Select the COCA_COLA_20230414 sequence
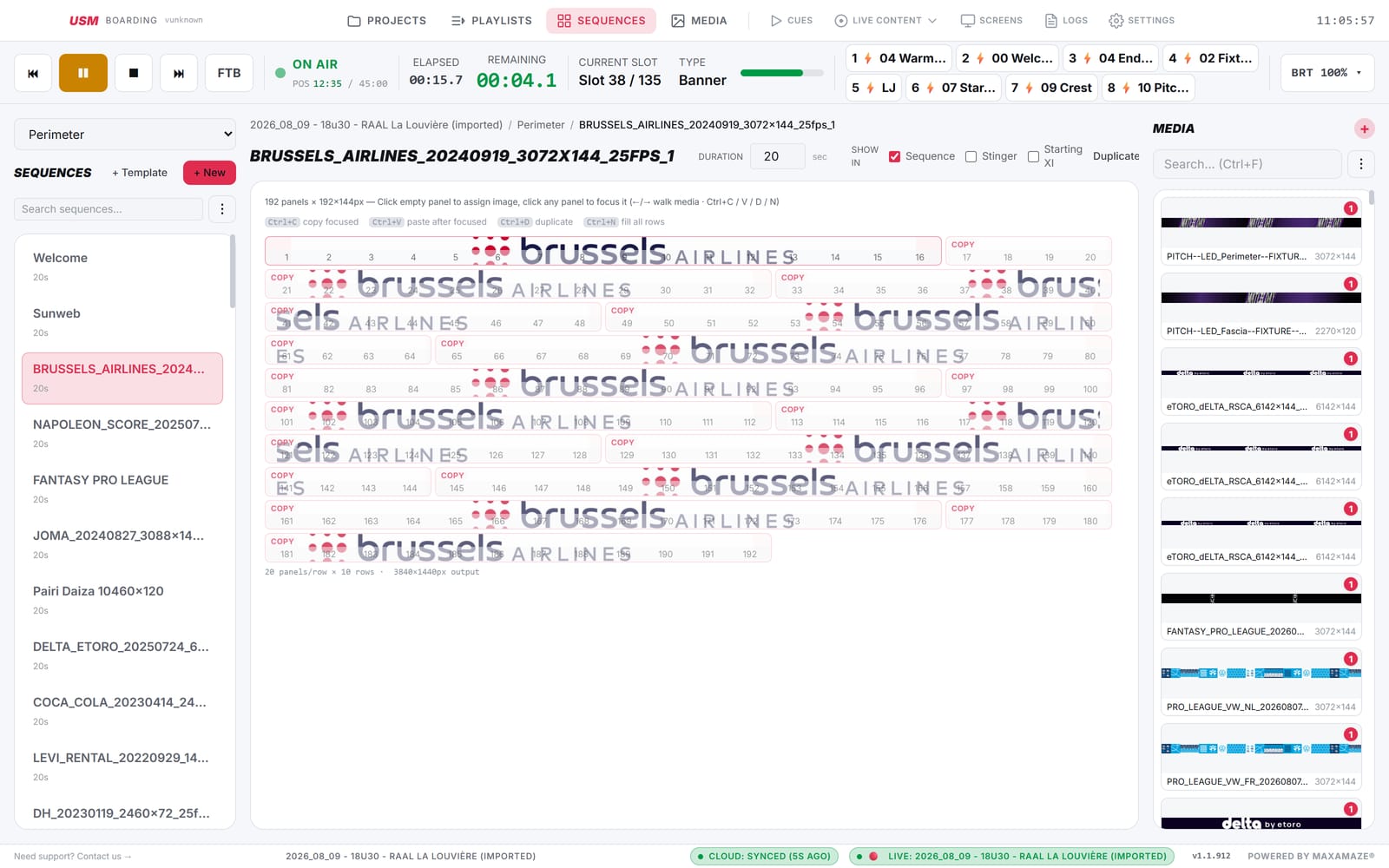Image resolution: width=1389 pixels, height=868 pixels. click(x=122, y=711)
